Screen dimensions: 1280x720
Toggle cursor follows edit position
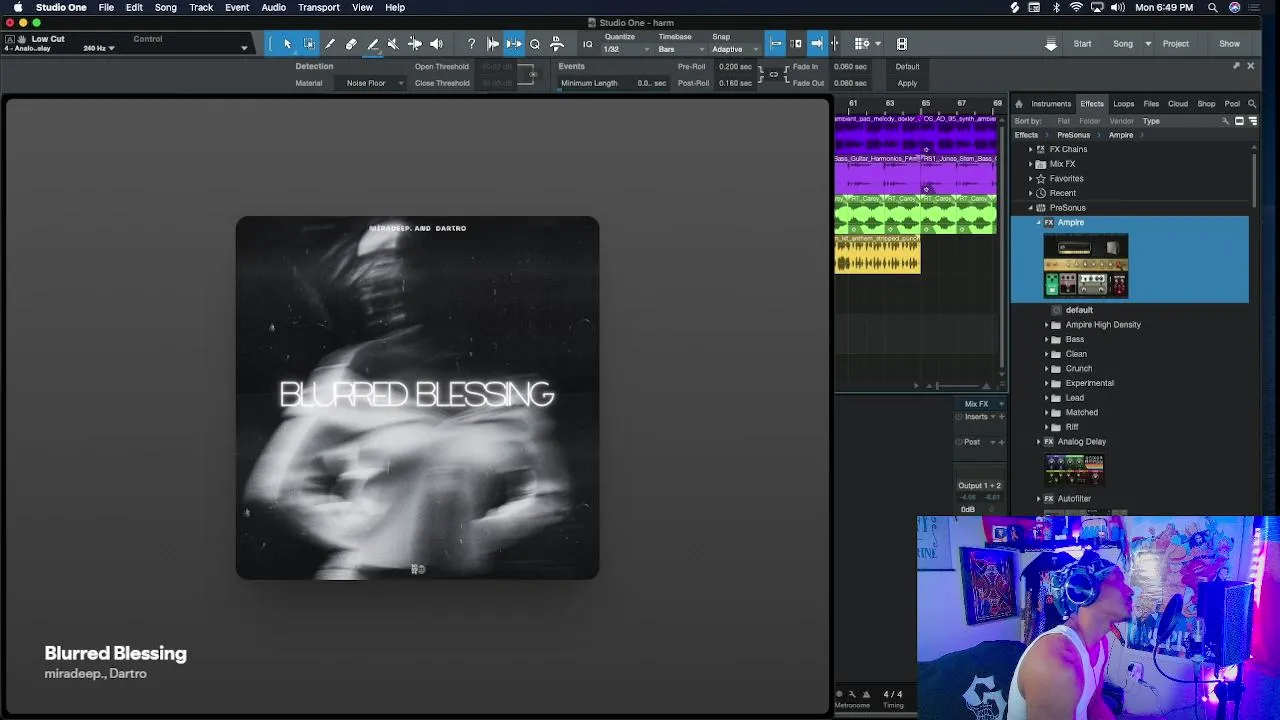coord(835,44)
